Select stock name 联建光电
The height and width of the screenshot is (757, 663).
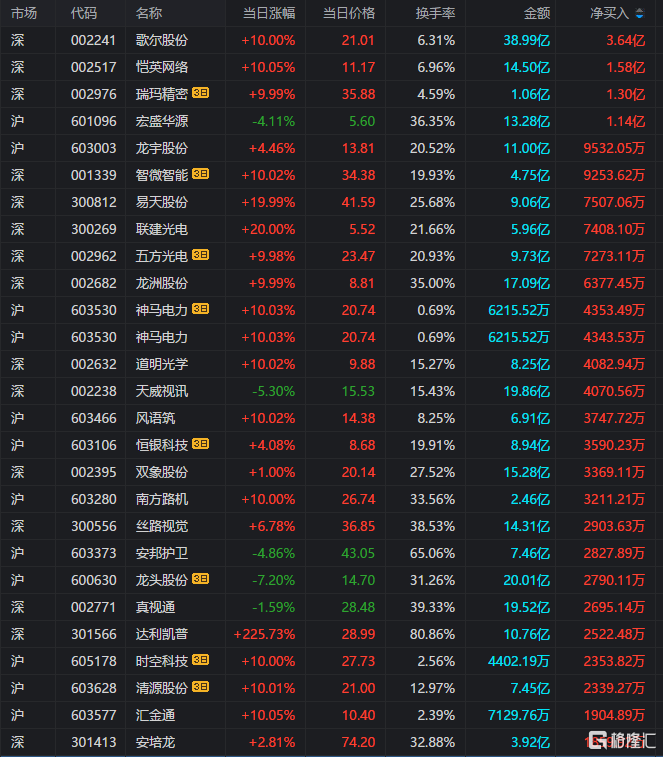(x=162, y=229)
